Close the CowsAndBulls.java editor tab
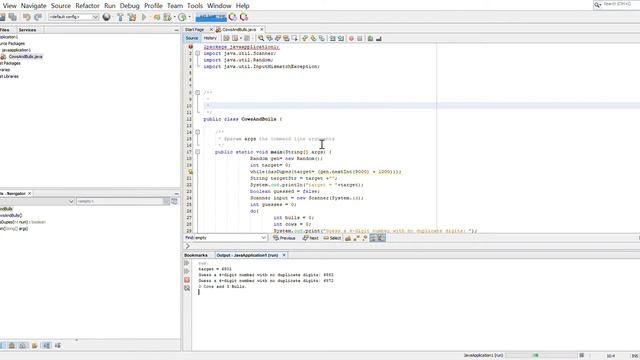 pyautogui.click(x=262, y=30)
